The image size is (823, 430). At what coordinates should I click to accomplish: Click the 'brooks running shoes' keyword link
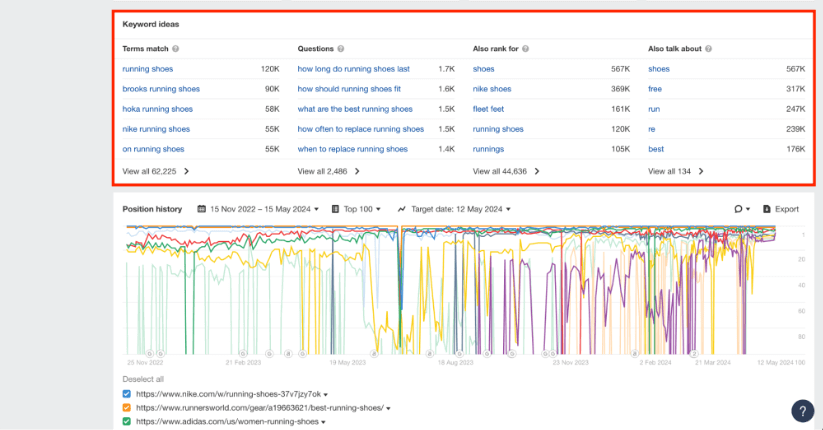161,89
